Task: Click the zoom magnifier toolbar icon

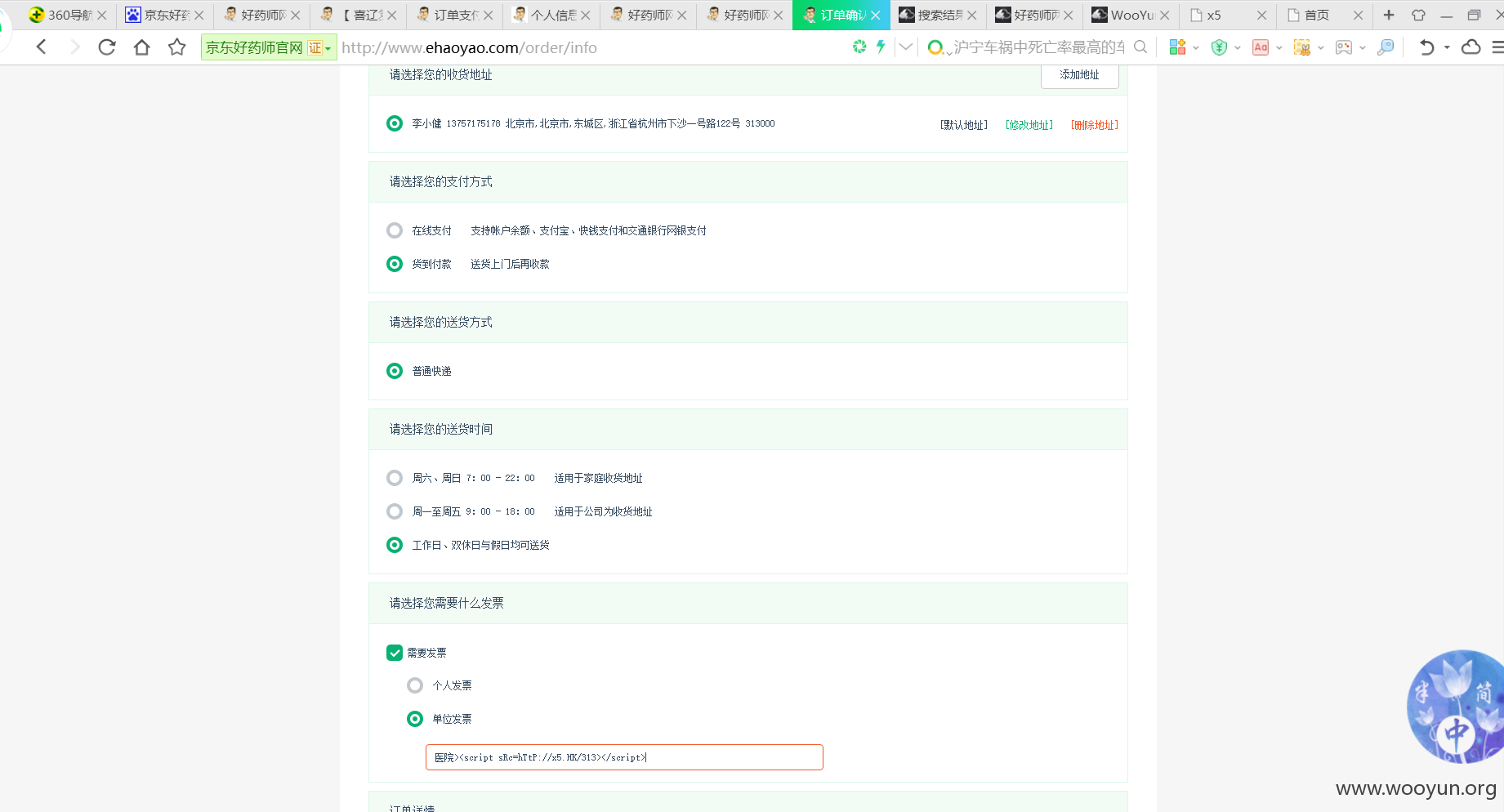Action: 1386,47
